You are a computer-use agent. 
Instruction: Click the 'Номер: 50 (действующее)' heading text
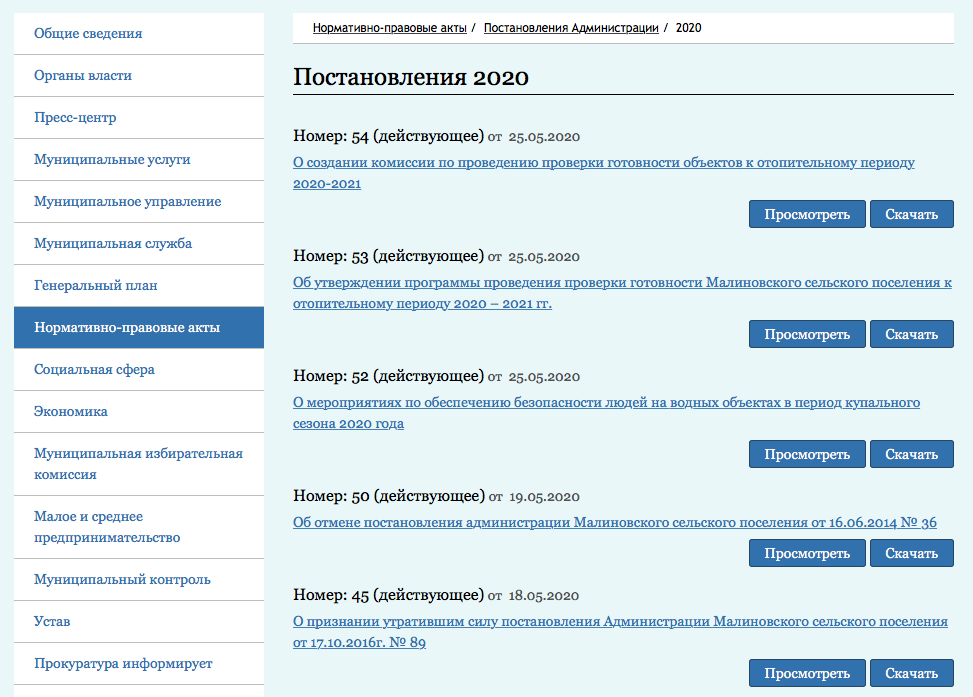tap(389, 496)
